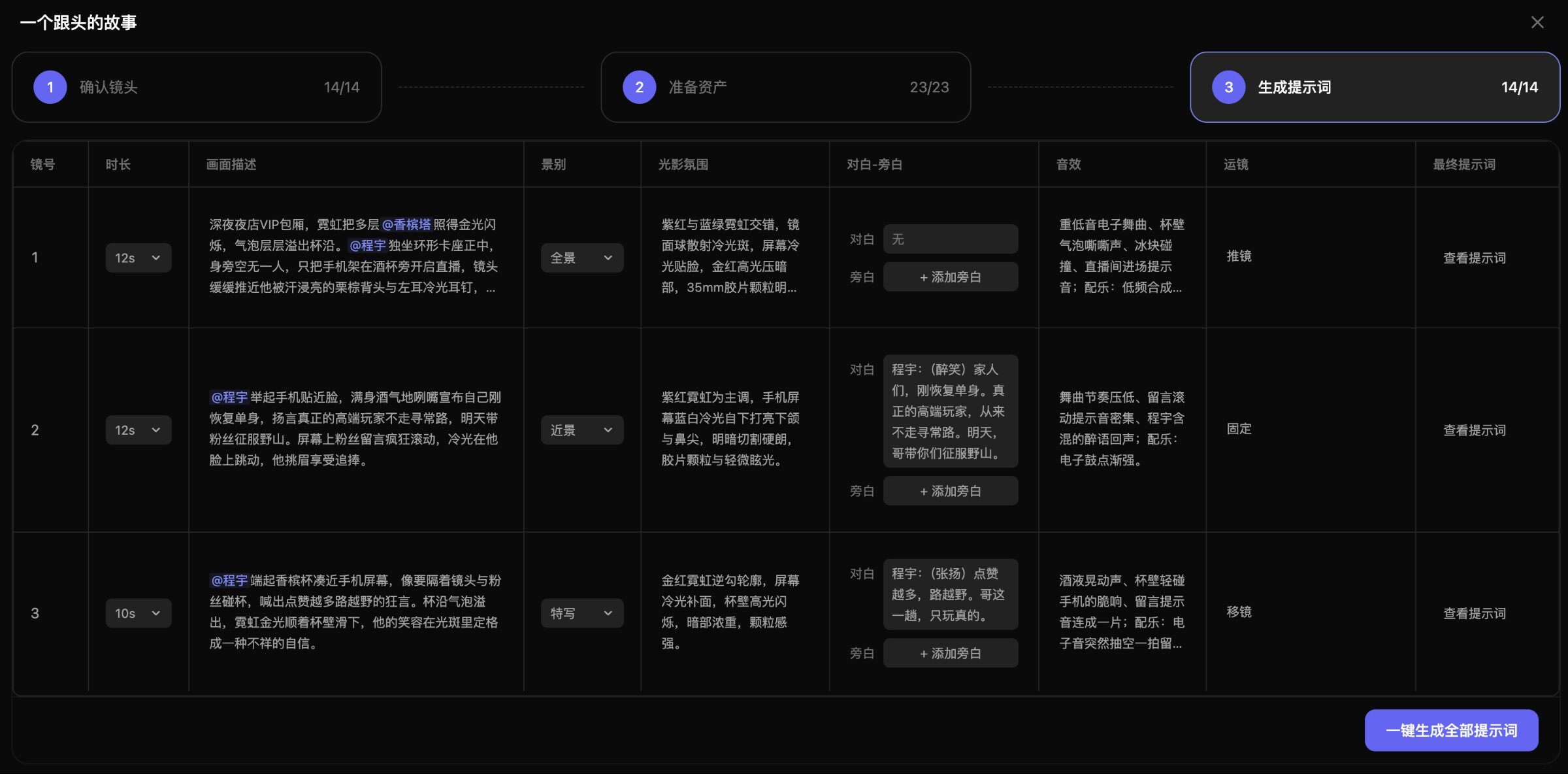1568x774 pixels.
Task: View prompt for shot 2
Action: click(x=1475, y=430)
